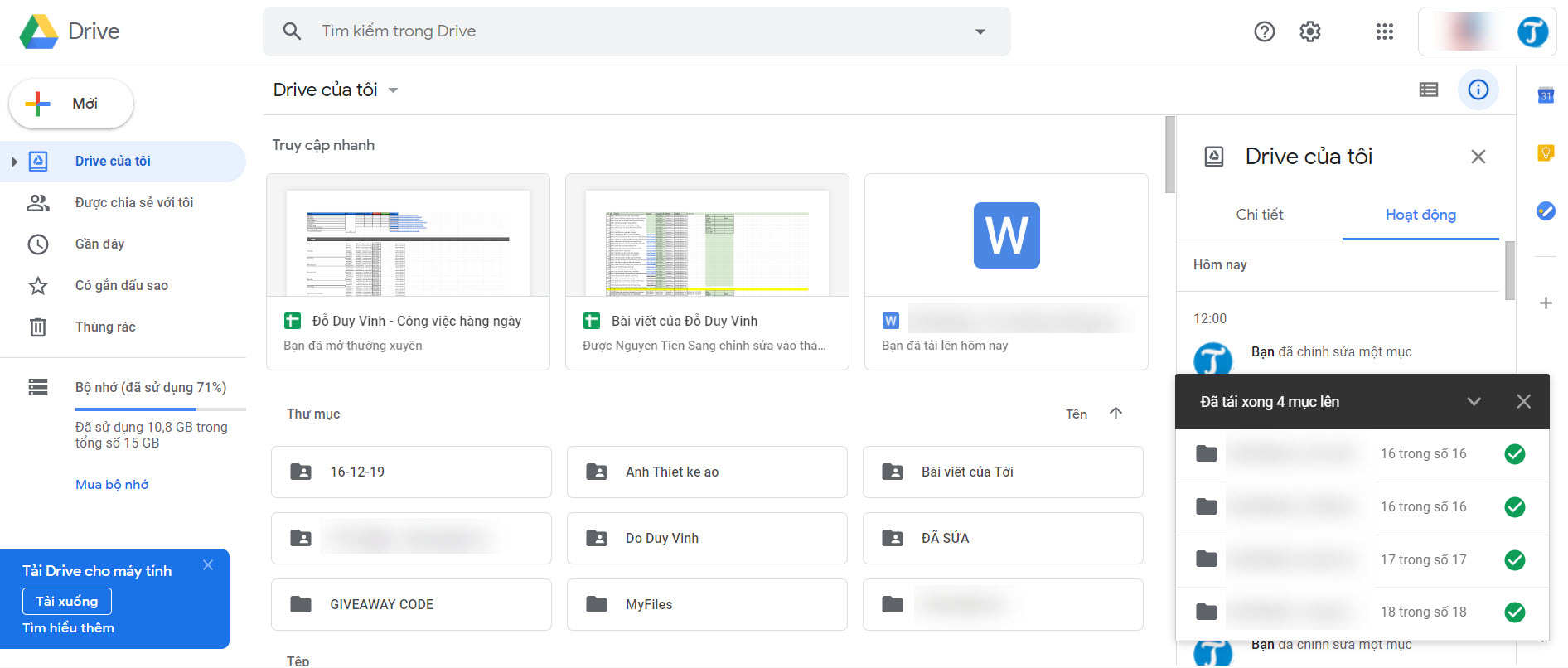Click the main file list scrollbar
Image resolution: width=1568 pixels, height=668 pixels.
pos(1170,155)
